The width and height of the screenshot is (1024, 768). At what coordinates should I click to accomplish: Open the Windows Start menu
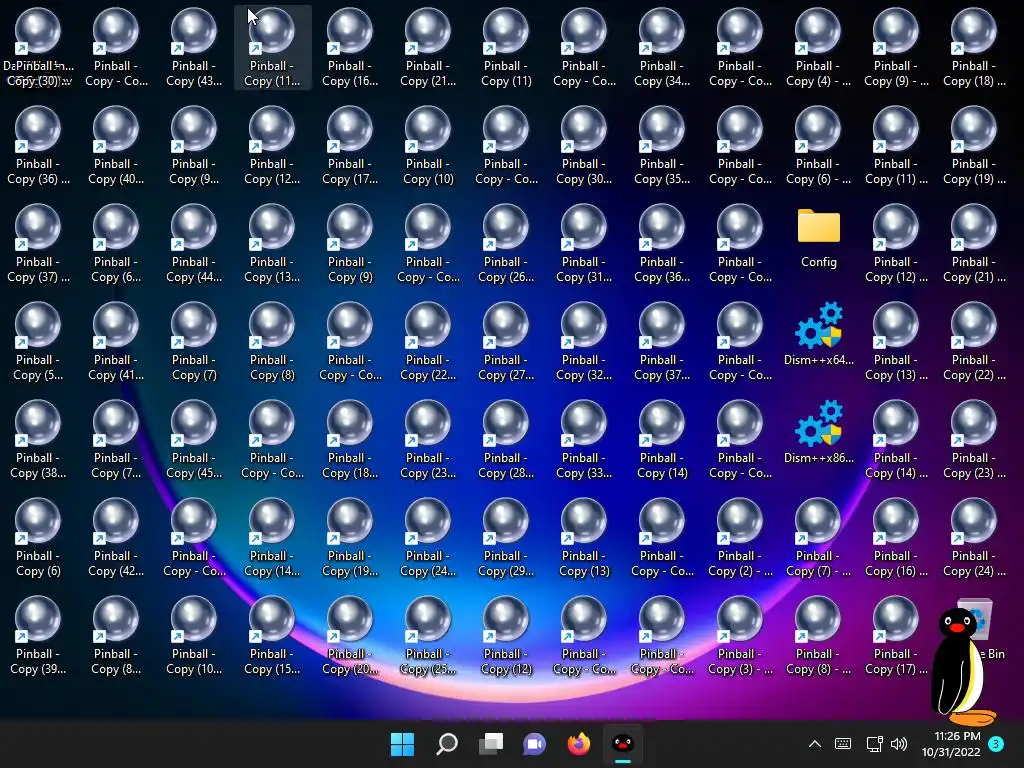coord(402,744)
